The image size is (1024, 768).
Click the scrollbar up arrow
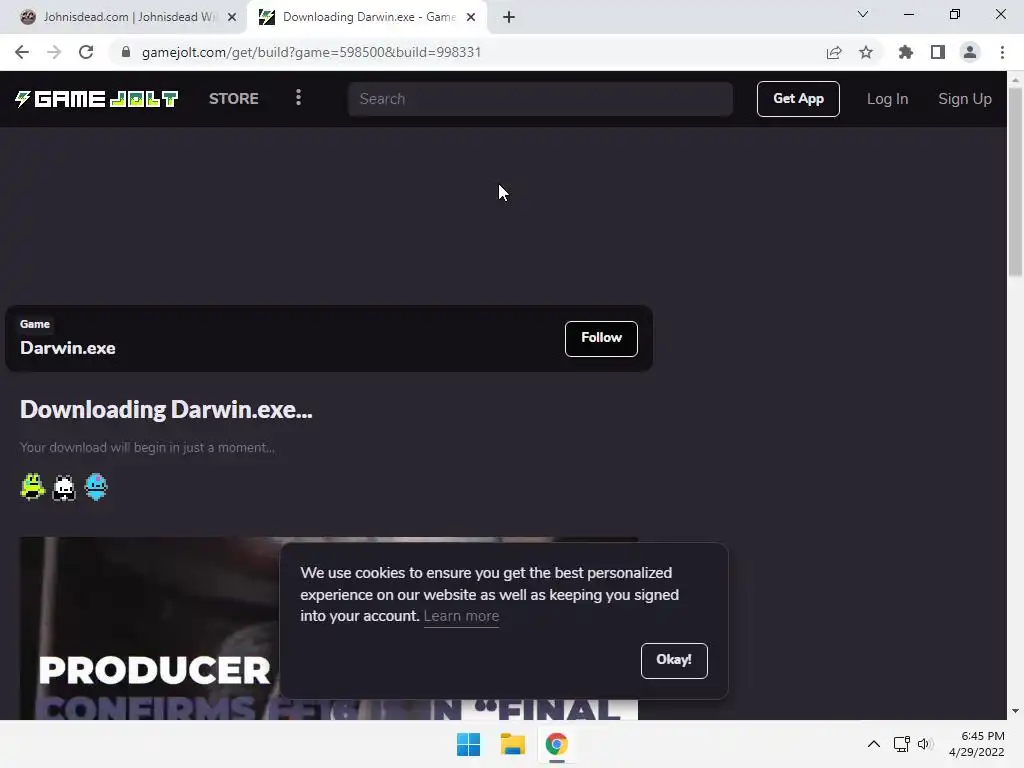pos(1016,79)
